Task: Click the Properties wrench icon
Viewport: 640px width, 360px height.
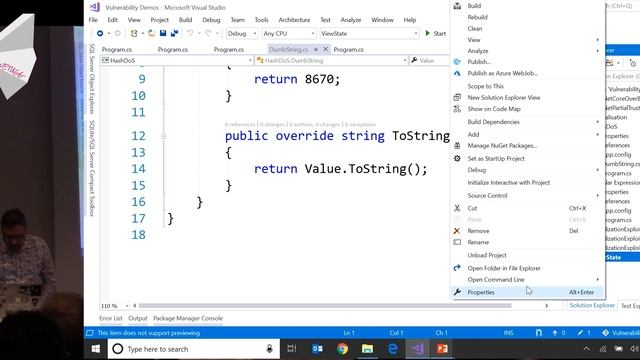Action: [457, 292]
